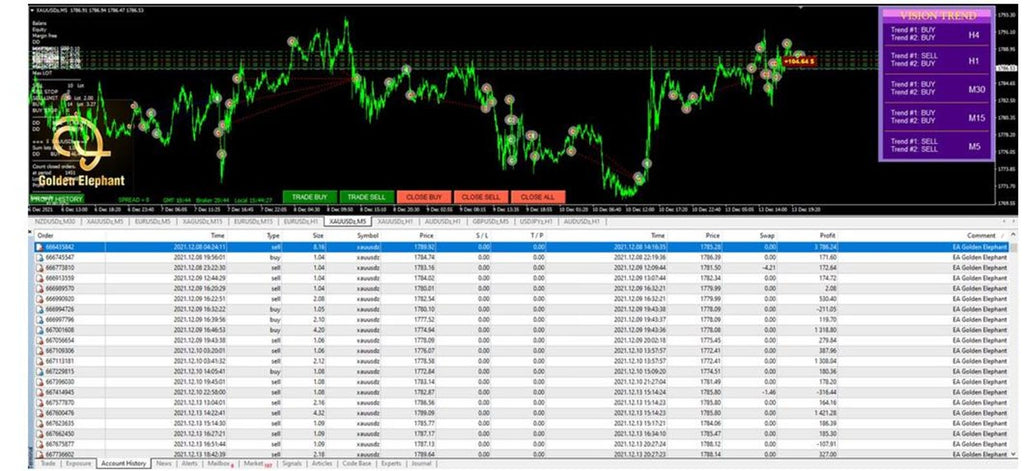Click the buy order icon for 666745547

[39, 257]
